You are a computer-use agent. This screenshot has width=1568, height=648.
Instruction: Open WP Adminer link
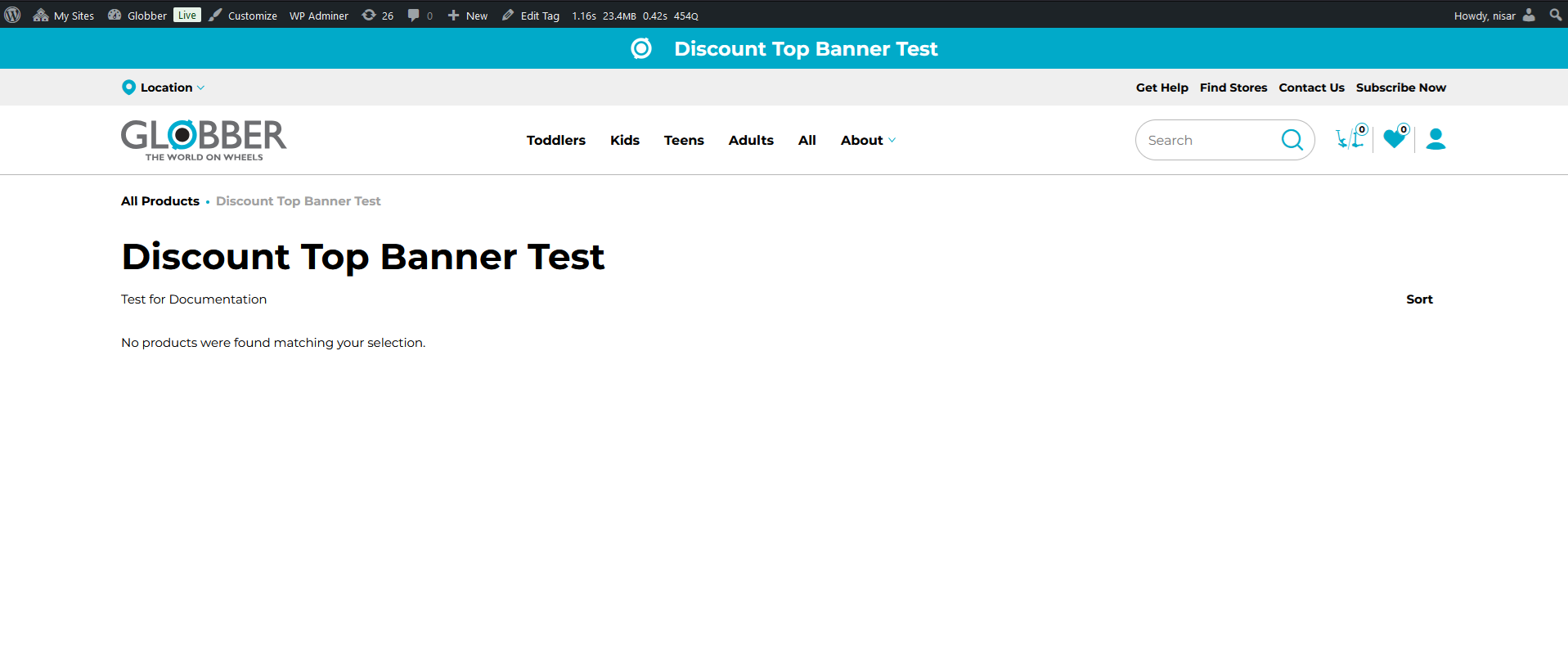click(319, 16)
